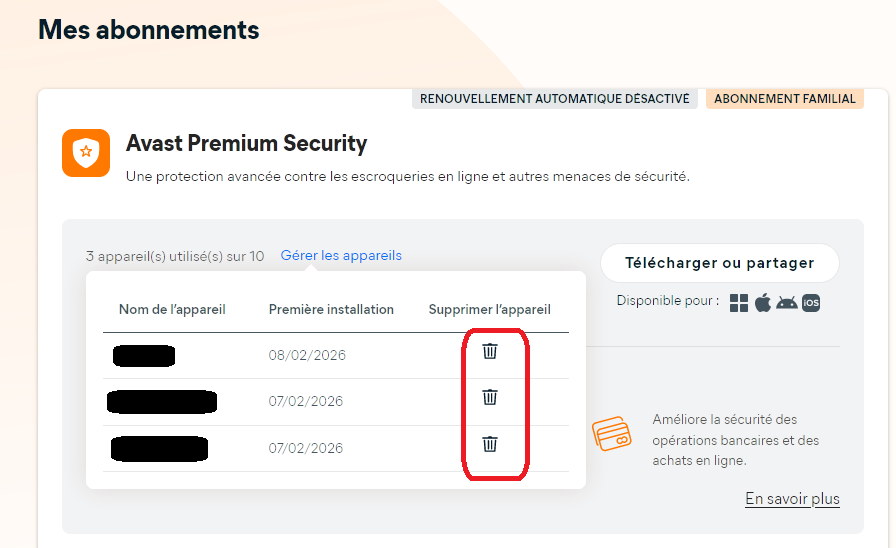Click the Supprimer l'appareil column header
Image resolution: width=896 pixels, height=548 pixels.
tap(490, 310)
